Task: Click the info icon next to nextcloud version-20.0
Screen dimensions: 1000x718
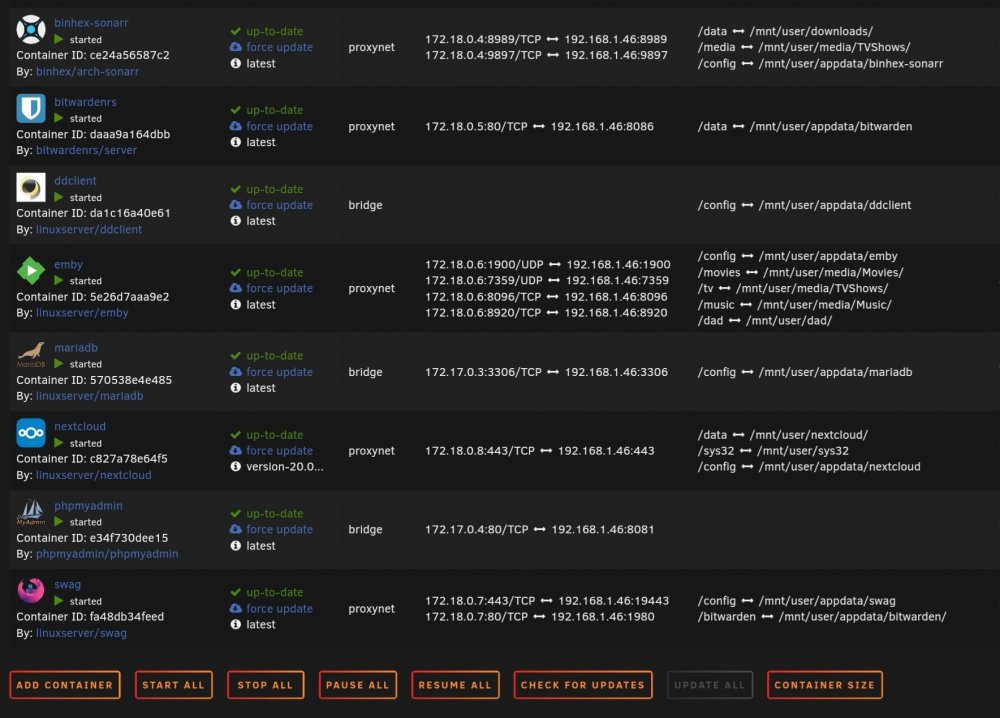Action: click(x=235, y=467)
